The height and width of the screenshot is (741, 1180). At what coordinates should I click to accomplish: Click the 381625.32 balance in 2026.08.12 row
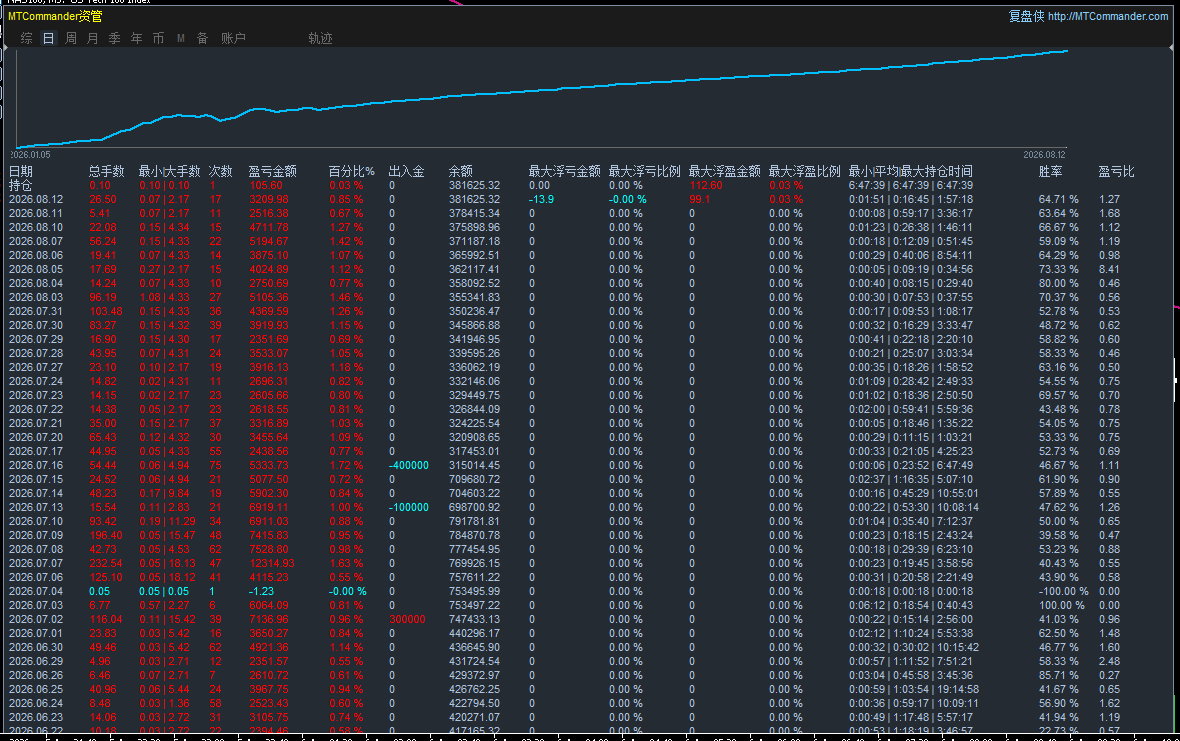pos(474,199)
